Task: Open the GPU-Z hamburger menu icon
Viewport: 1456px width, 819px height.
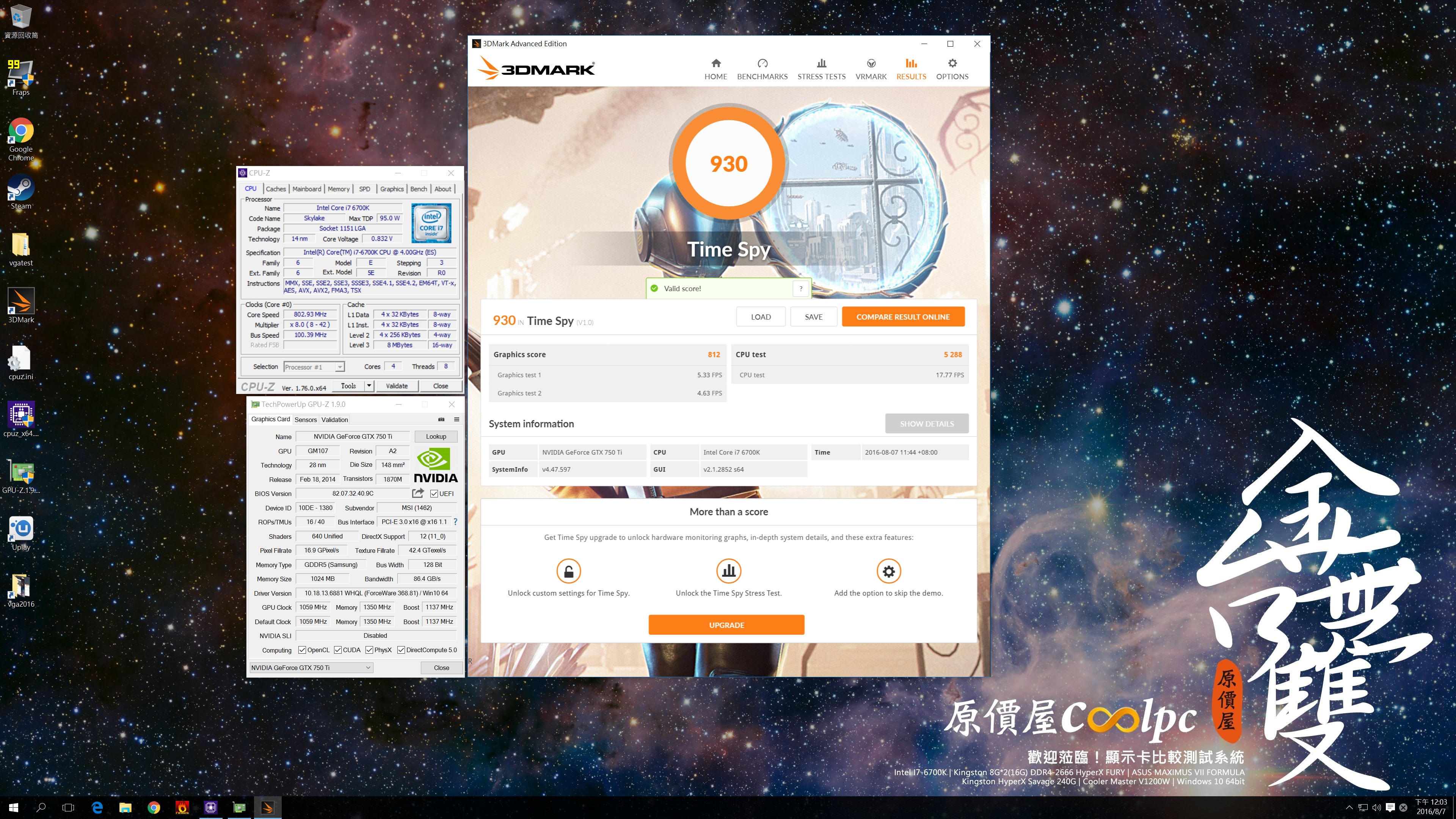Action: coord(456,419)
